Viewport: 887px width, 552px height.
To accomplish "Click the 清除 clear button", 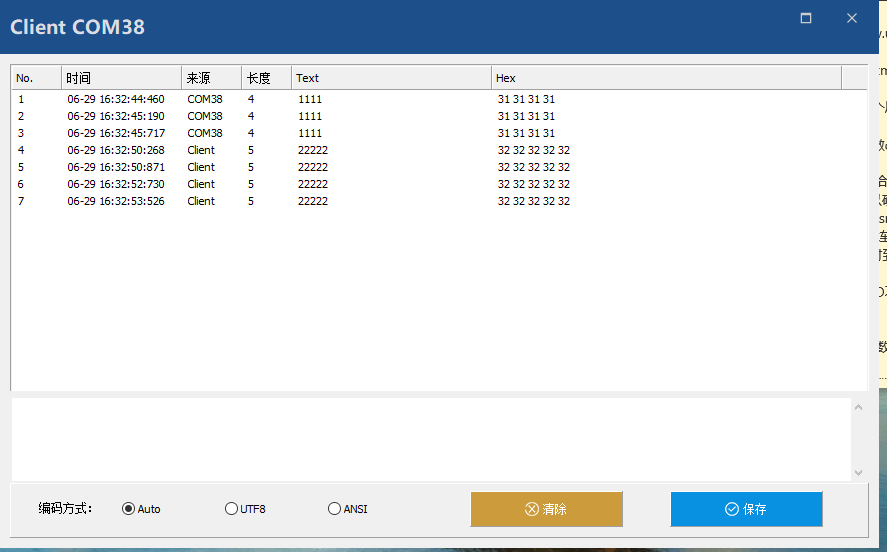I will 546,509.
